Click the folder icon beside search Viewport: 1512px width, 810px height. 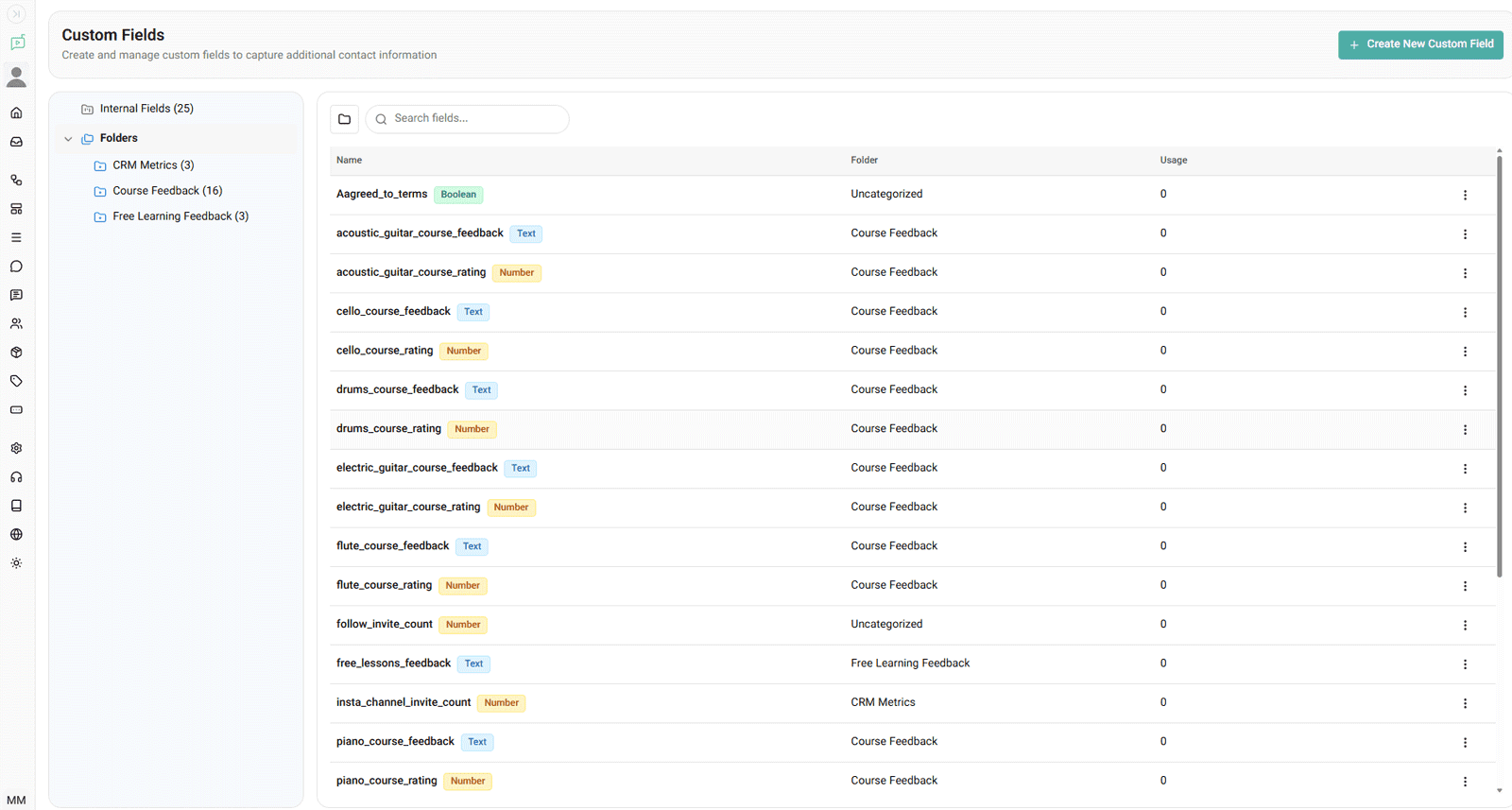coord(344,119)
